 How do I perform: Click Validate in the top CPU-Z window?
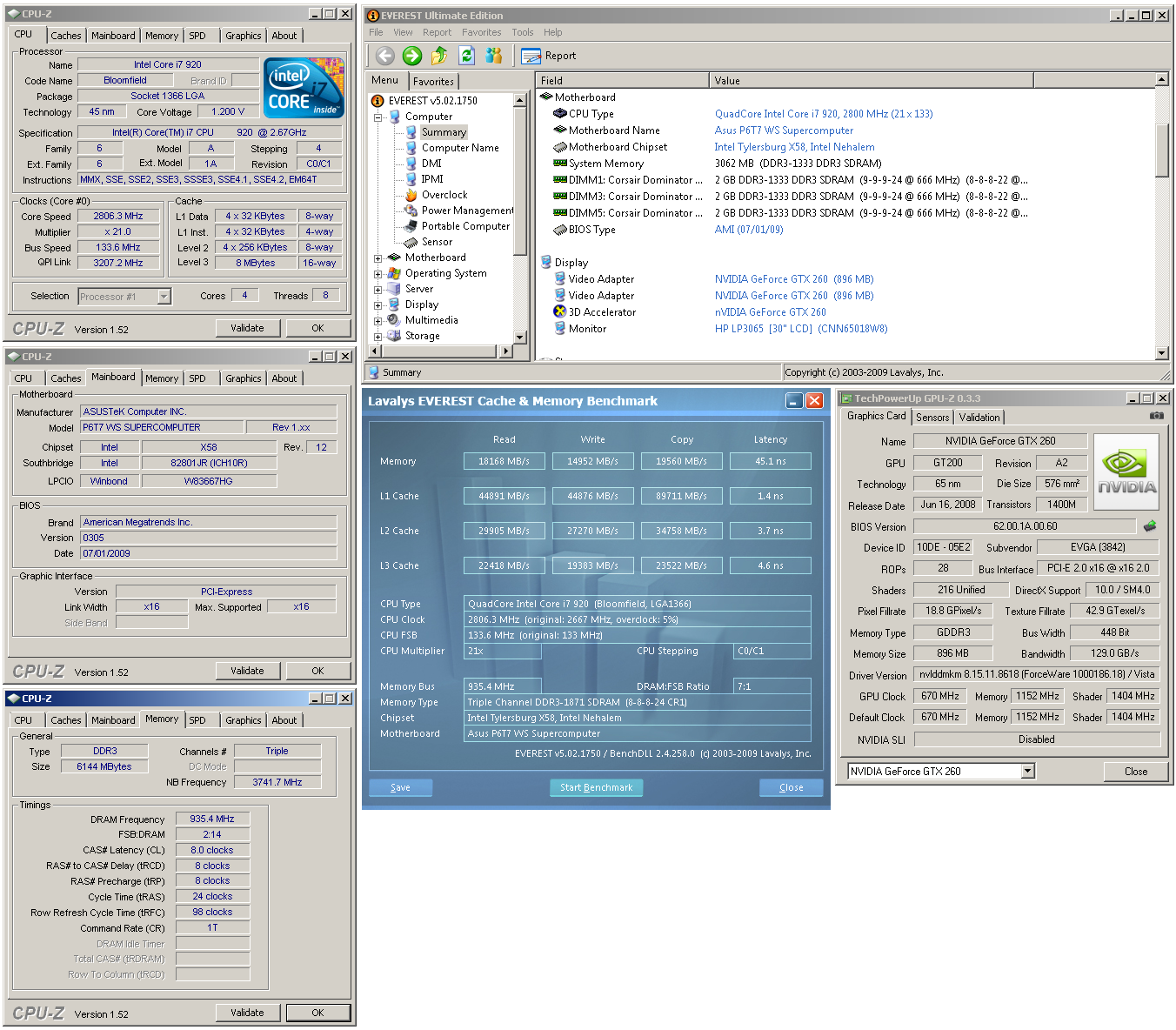click(x=247, y=328)
